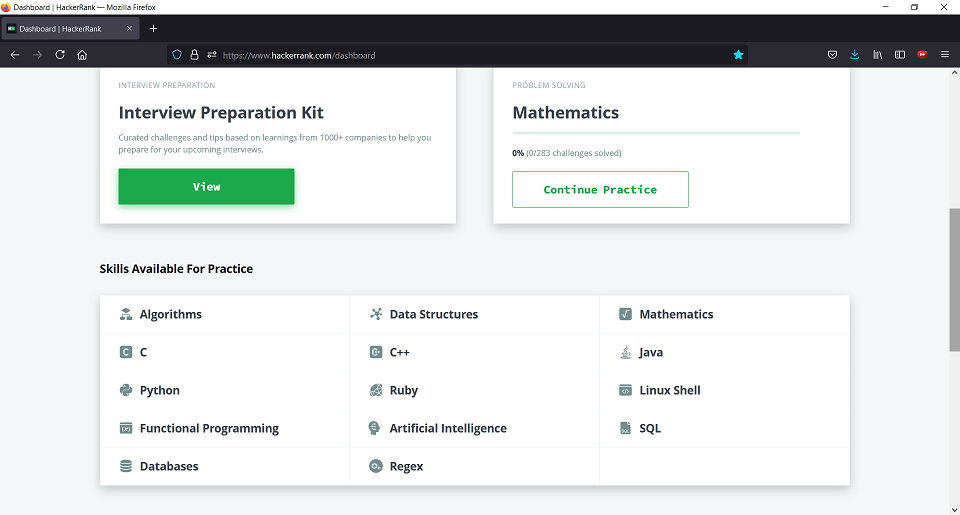Click the Databases stack icon

pyautogui.click(x=126, y=466)
